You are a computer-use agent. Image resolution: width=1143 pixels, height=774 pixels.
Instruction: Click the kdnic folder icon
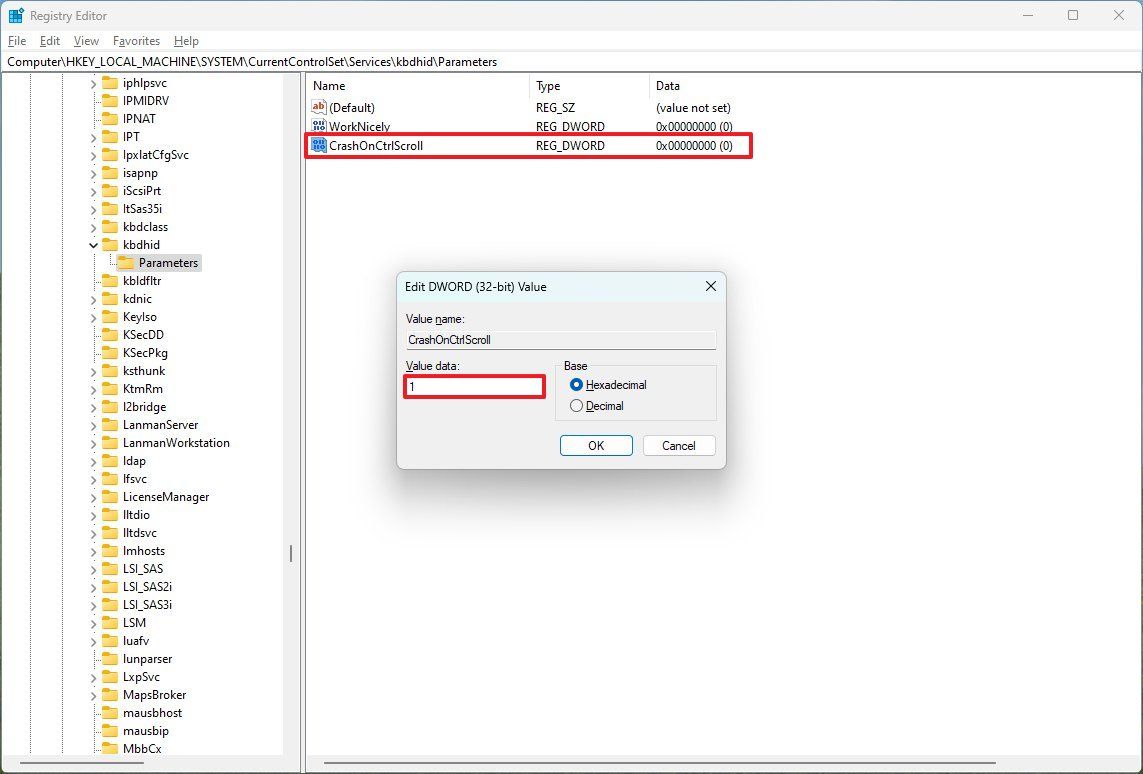pyautogui.click(x=110, y=299)
